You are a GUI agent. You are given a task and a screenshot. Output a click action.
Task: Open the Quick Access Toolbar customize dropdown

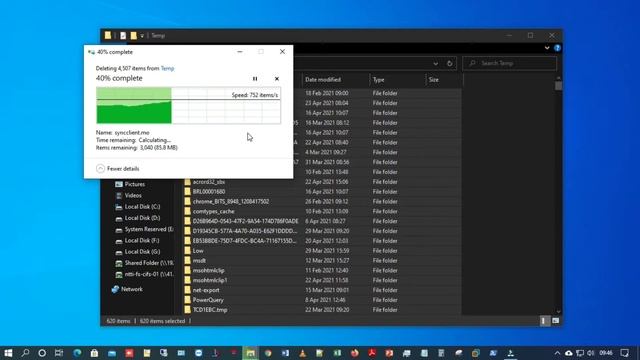pos(142,36)
